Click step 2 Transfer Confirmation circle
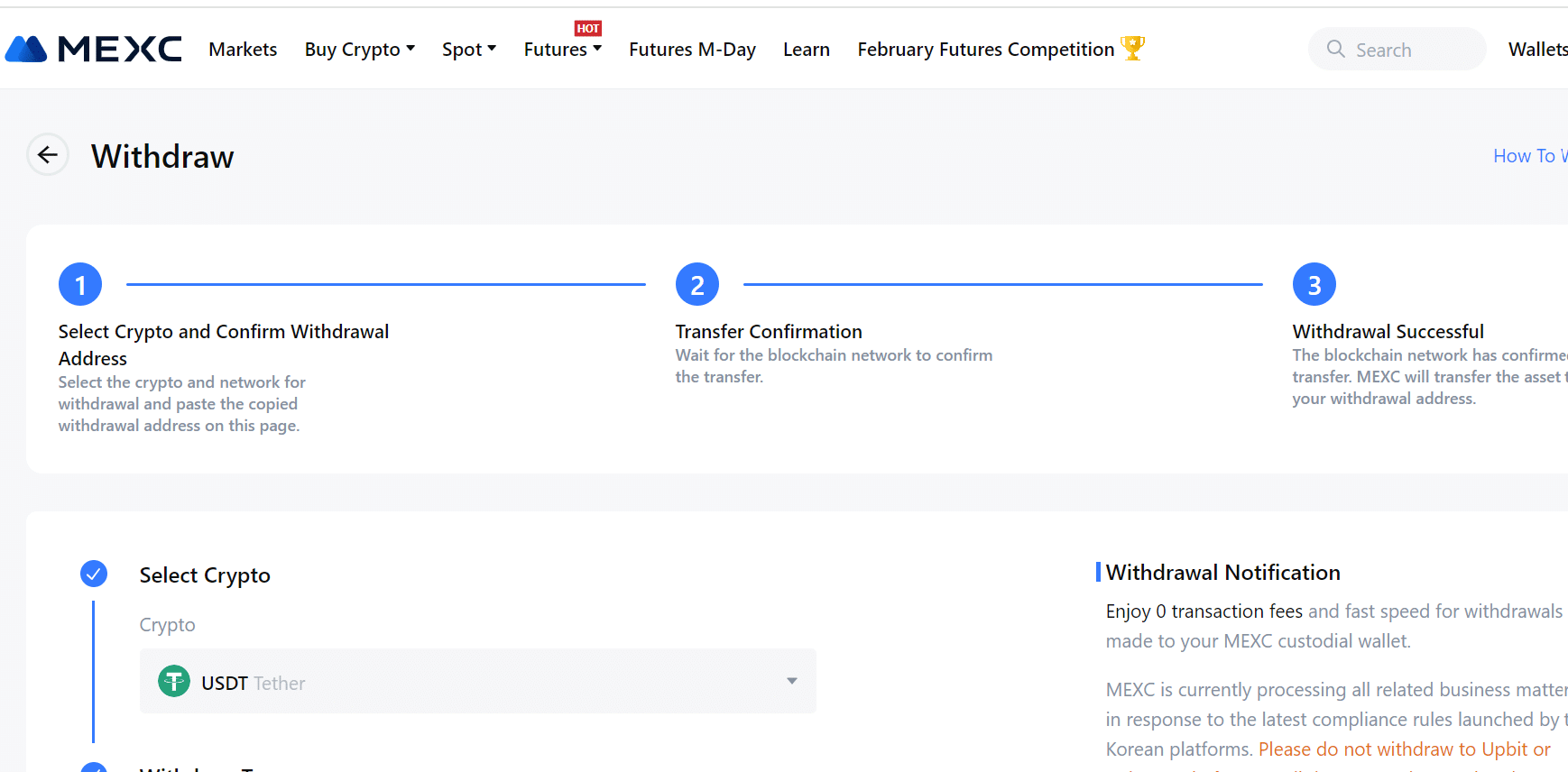Viewport: 1568px width, 772px height. click(x=697, y=285)
